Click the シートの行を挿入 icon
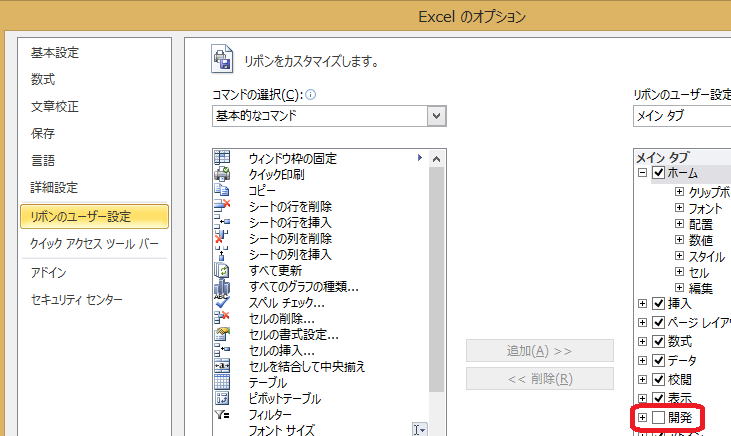731x436 pixels. (x=222, y=222)
